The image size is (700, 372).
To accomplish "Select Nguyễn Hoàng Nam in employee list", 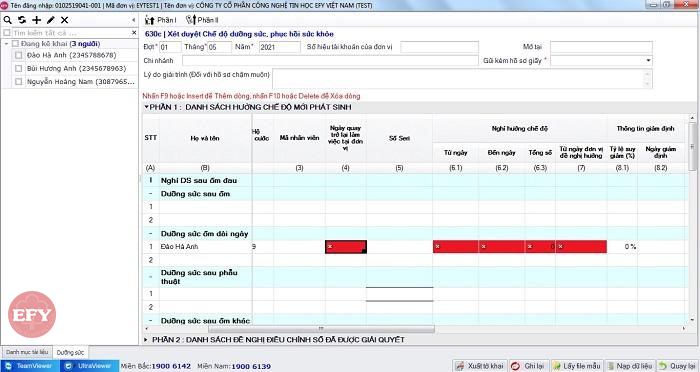I will click(80, 82).
